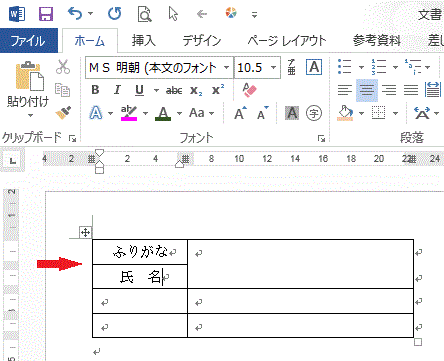This screenshot has width=444, height=361.
Task: Click the Multilevel list icon
Action: point(413,67)
